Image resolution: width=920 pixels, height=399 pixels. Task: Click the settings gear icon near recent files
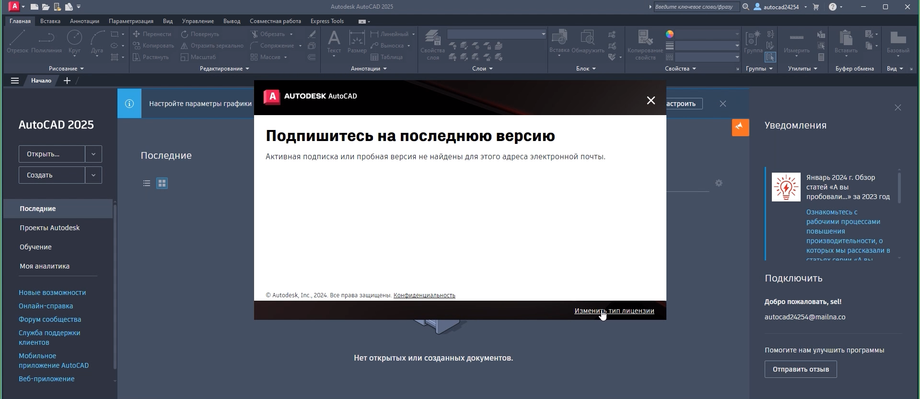pos(719,183)
